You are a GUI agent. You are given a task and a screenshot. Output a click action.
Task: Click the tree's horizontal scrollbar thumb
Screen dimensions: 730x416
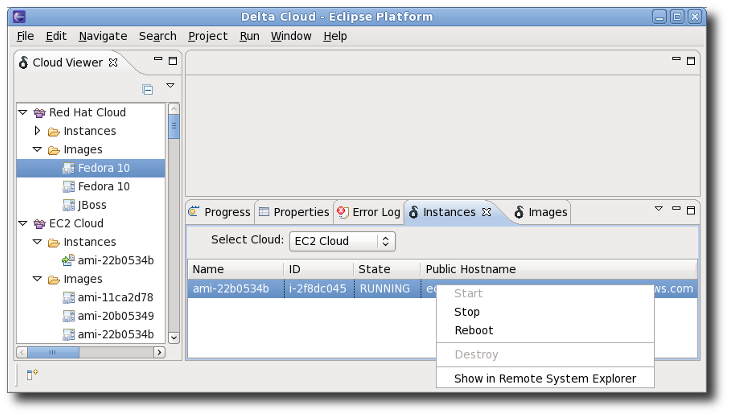tap(53, 352)
